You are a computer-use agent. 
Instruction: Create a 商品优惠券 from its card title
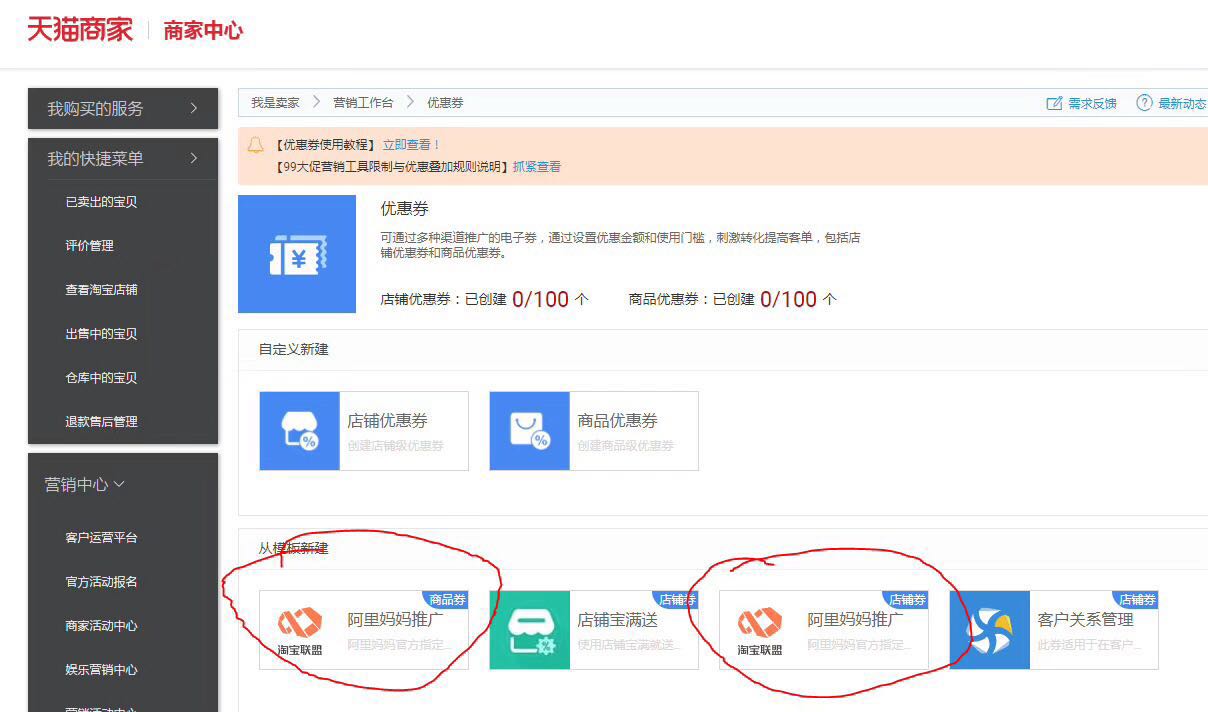pos(617,421)
